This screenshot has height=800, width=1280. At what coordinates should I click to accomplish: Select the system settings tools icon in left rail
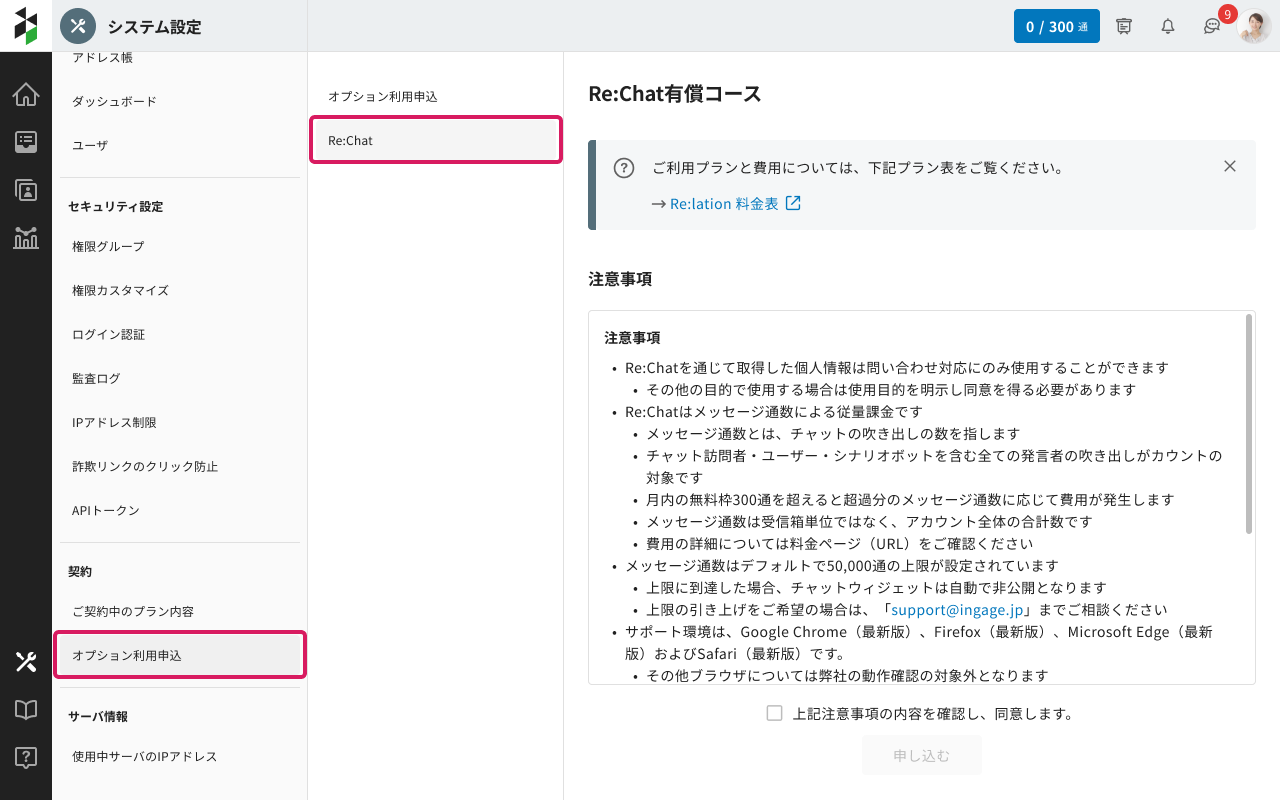(x=26, y=661)
